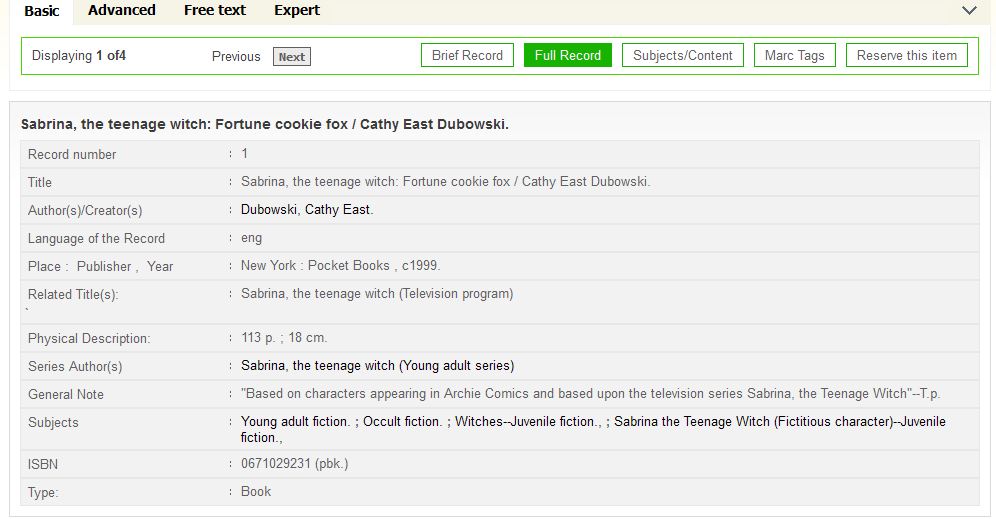Go to the Expert search tab
This screenshot has height=519, width=996.
coord(297,11)
